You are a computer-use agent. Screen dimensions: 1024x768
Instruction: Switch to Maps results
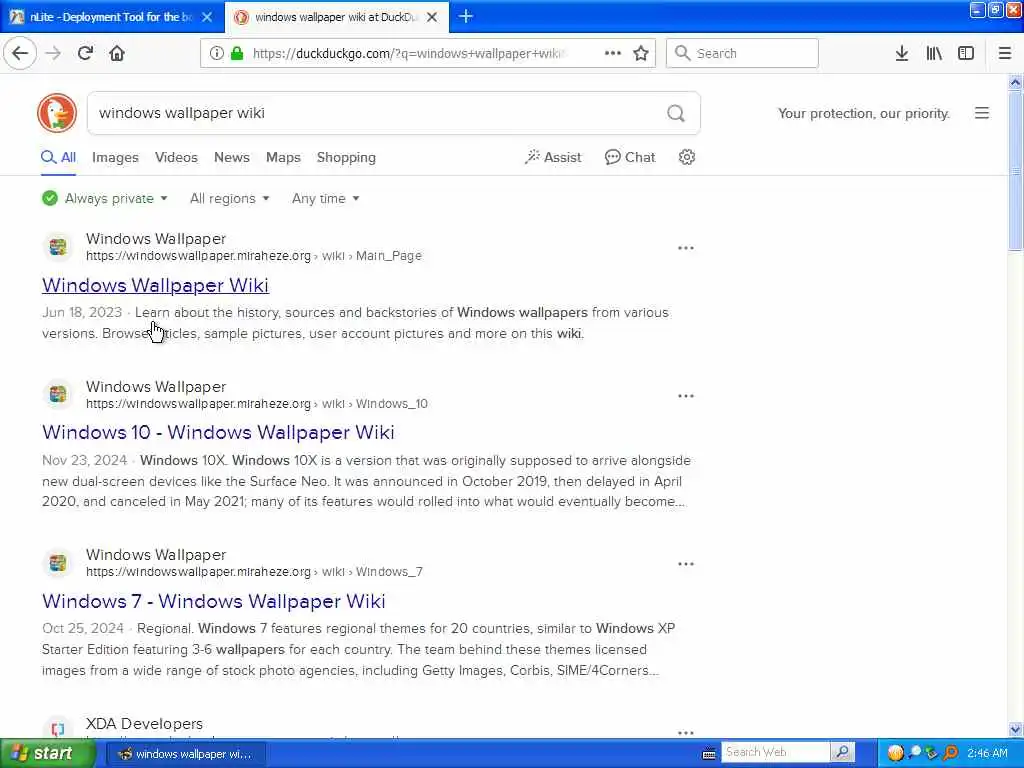[283, 157]
